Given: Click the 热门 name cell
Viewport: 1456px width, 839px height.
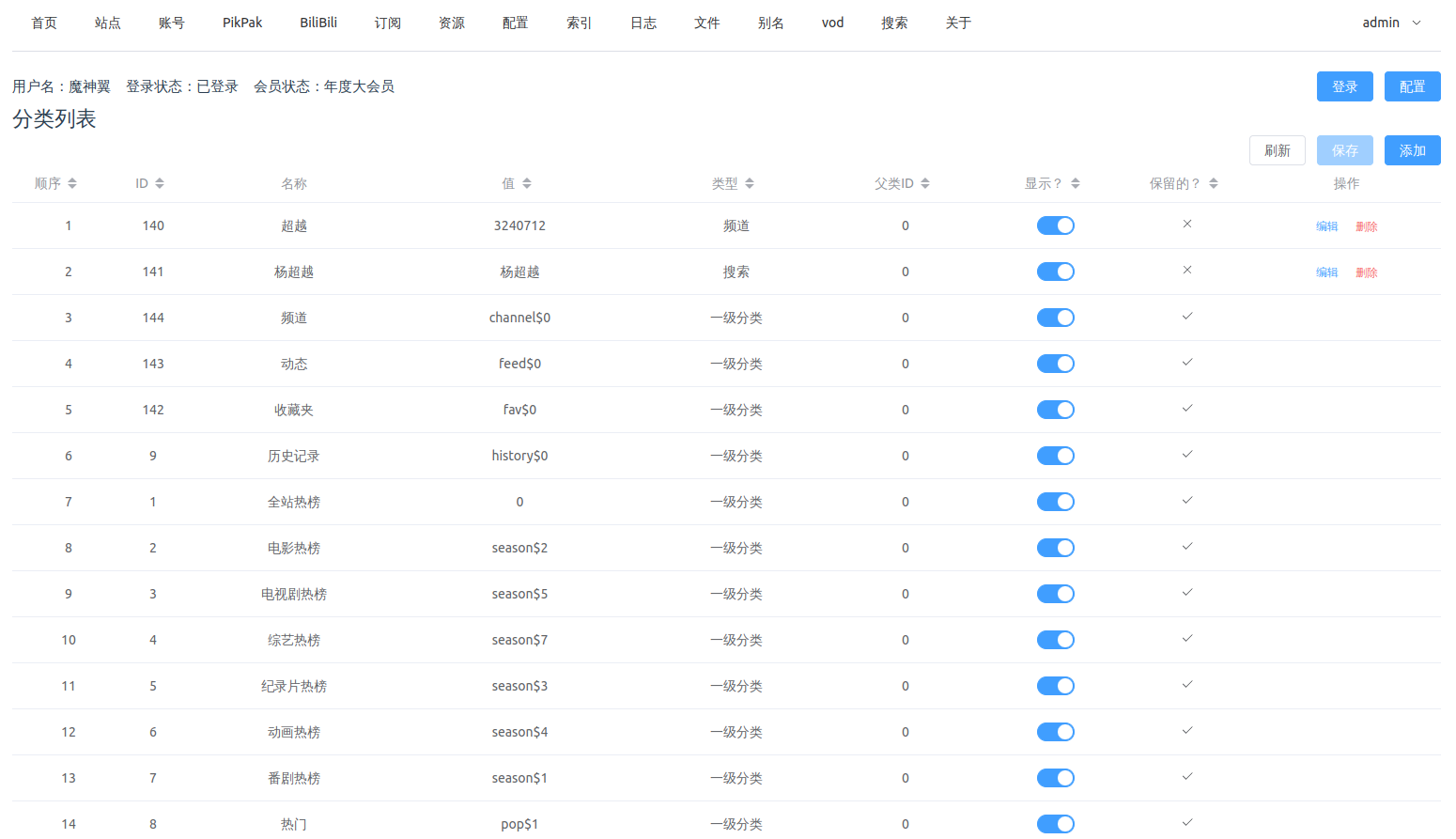Looking at the screenshot, I should 294,824.
